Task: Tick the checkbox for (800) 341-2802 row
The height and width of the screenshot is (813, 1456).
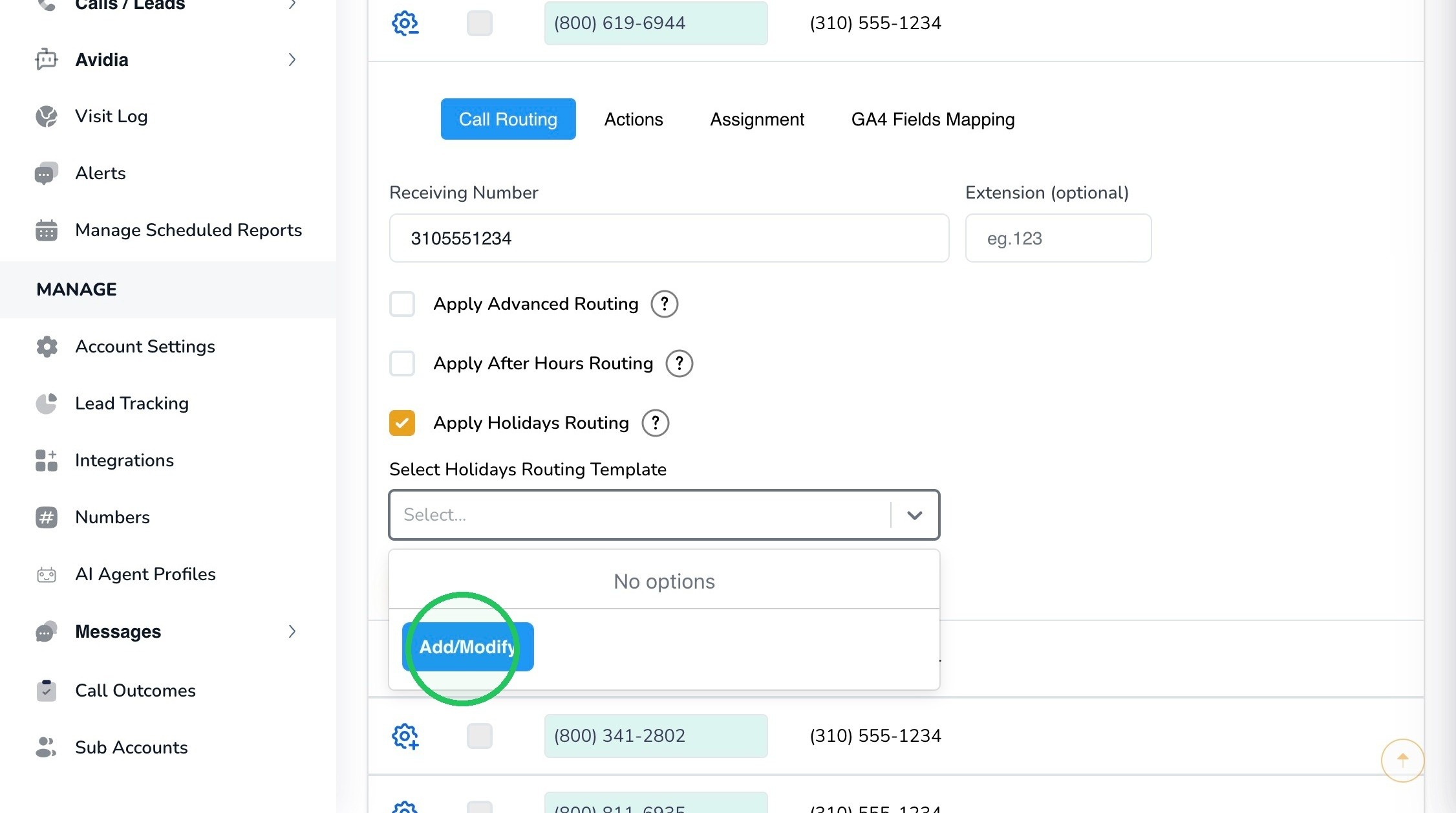Action: (x=480, y=736)
